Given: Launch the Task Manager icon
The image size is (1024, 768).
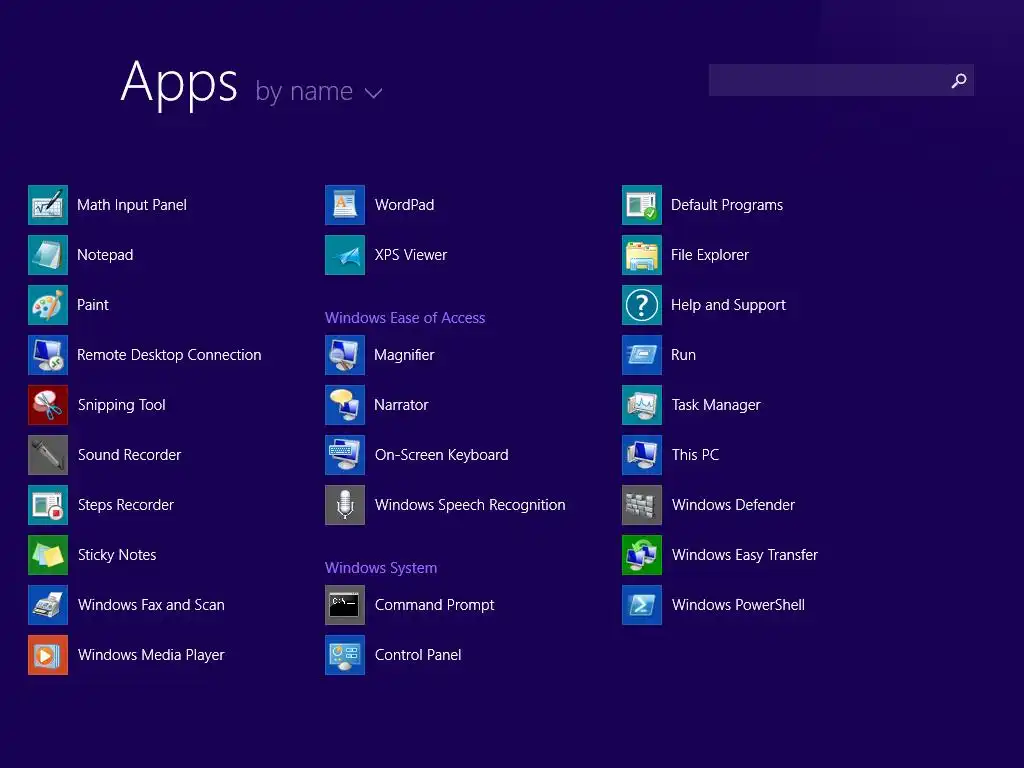Looking at the screenshot, I should click(x=642, y=405).
